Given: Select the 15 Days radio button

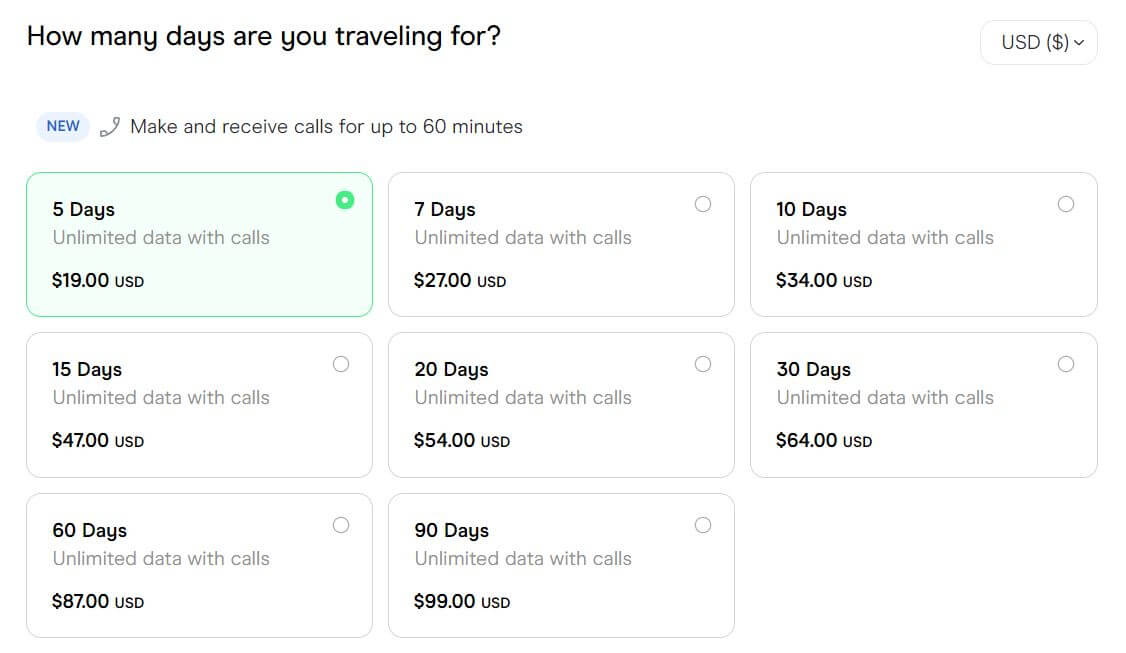Looking at the screenshot, I should (341, 364).
